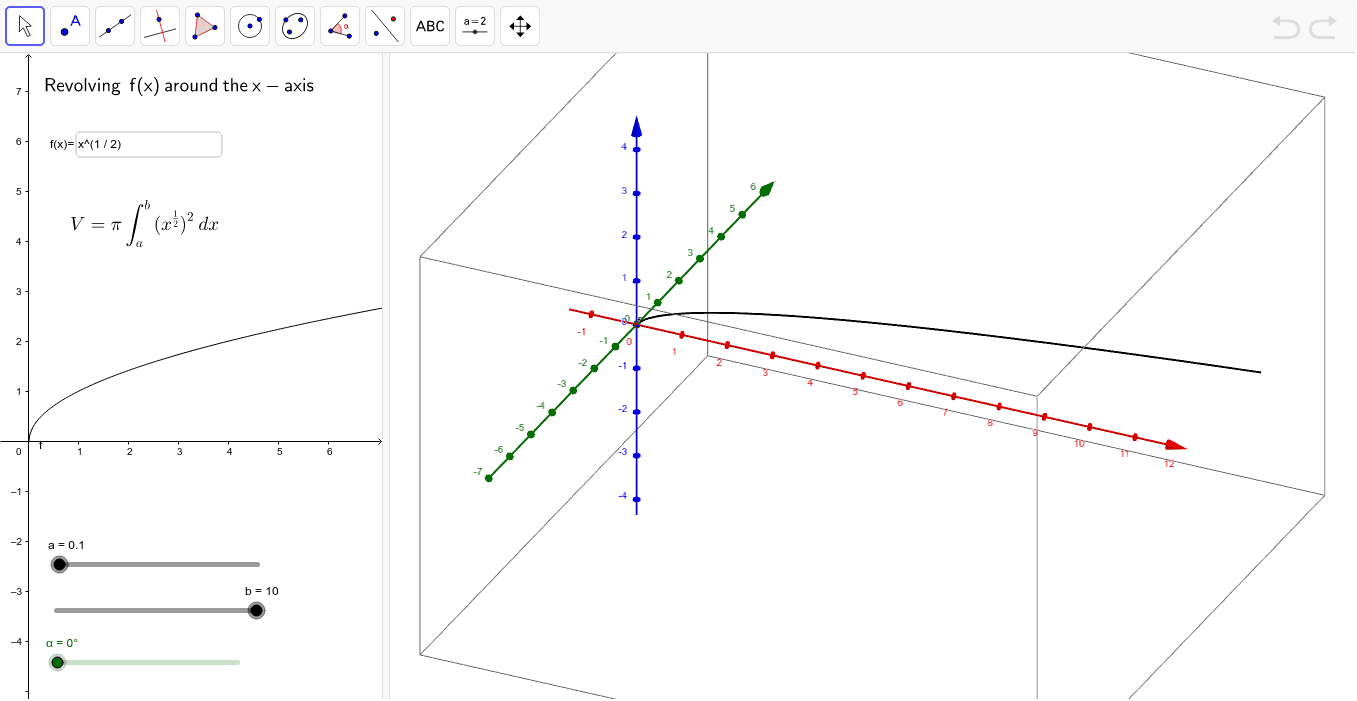The image size is (1357, 701).
Task: Click the f(x) function input box
Action: (x=149, y=144)
